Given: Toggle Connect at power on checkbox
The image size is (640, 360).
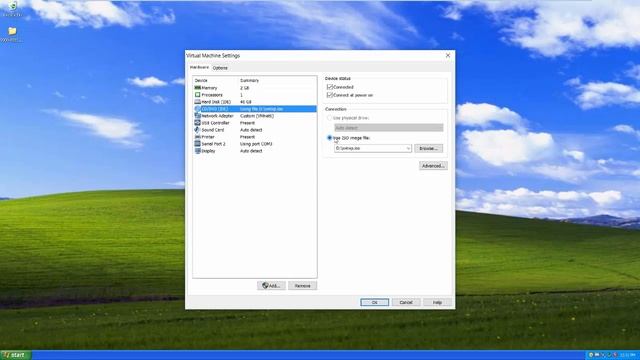Looking at the screenshot, I should point(330,95).
